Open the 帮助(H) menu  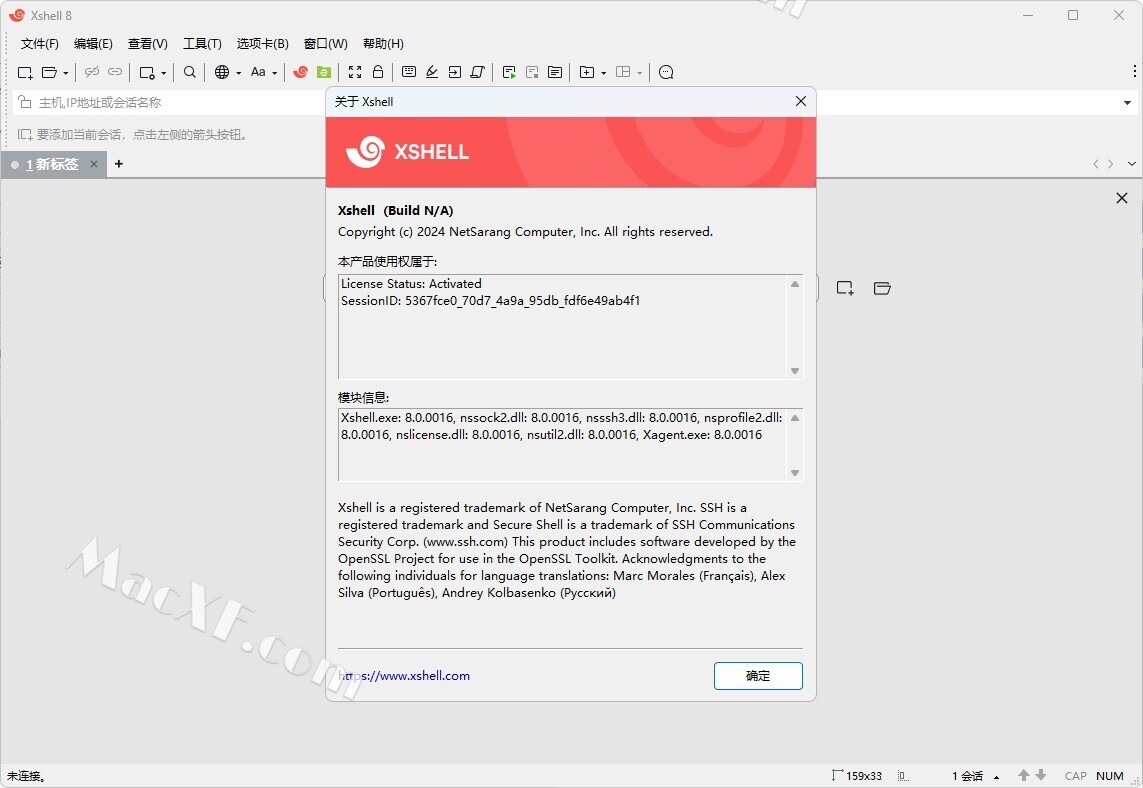(x=383, y=44)
